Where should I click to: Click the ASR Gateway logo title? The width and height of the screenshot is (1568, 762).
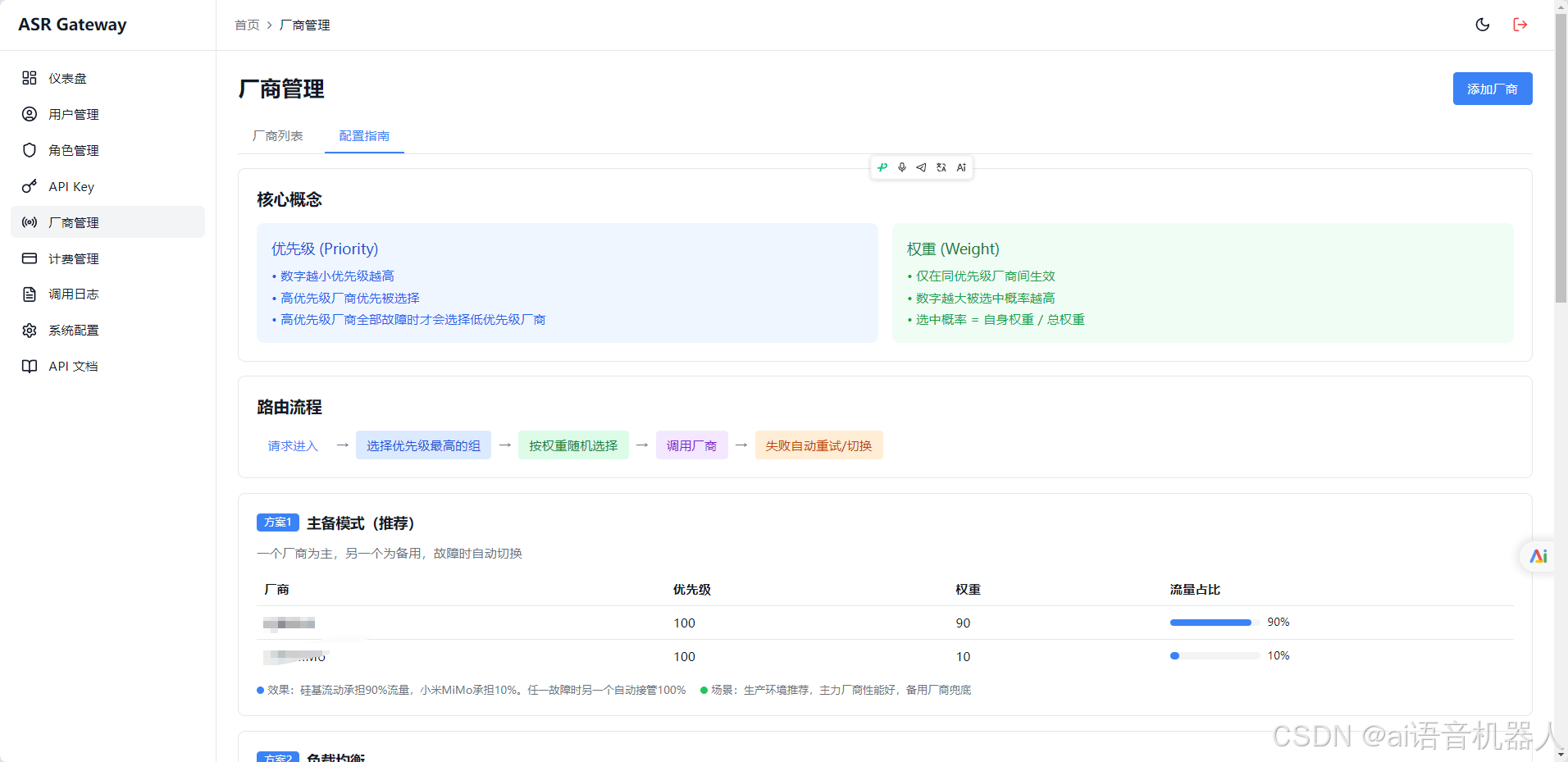coord(72,25)
